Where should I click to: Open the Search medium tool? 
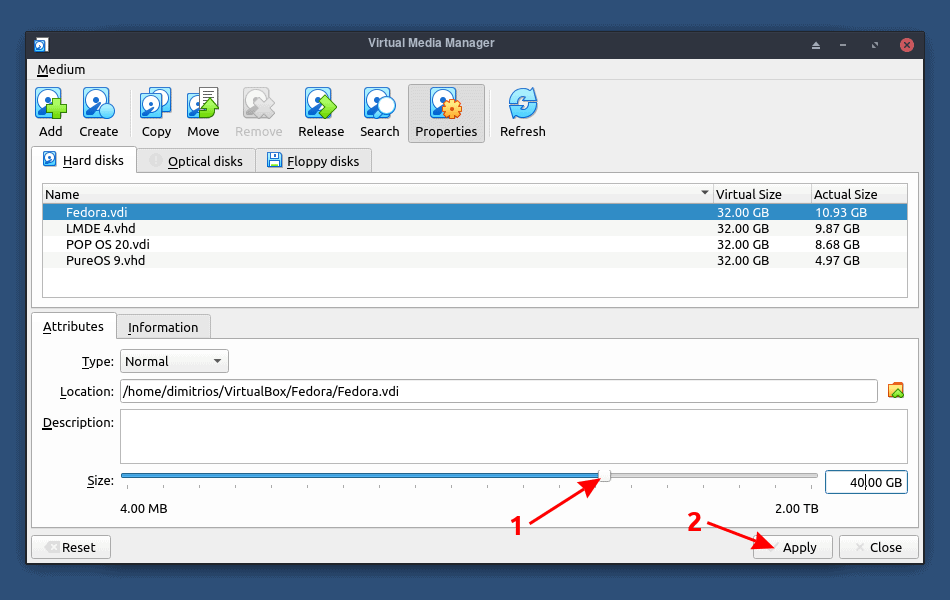point(379,112)
